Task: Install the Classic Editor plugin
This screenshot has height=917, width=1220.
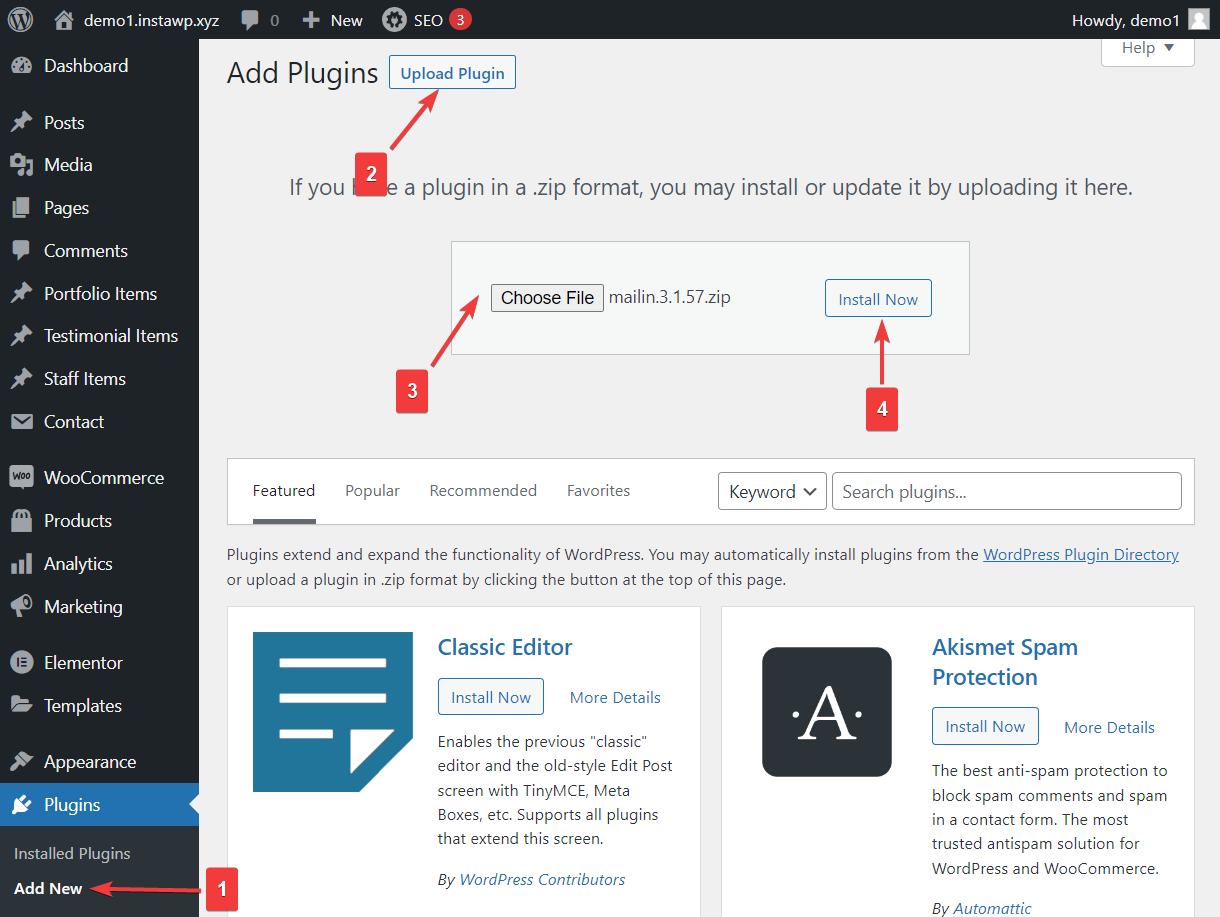Action: (490, 697)
